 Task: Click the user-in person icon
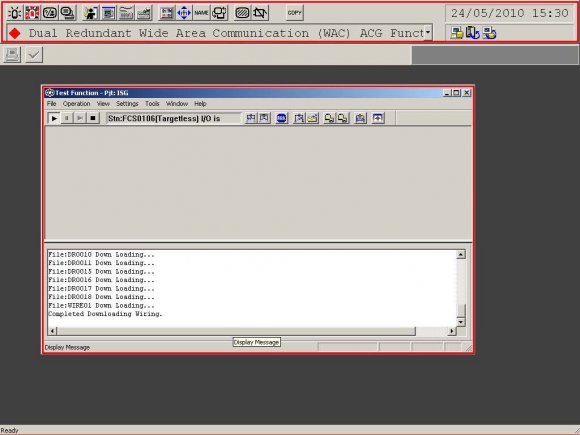90,13
